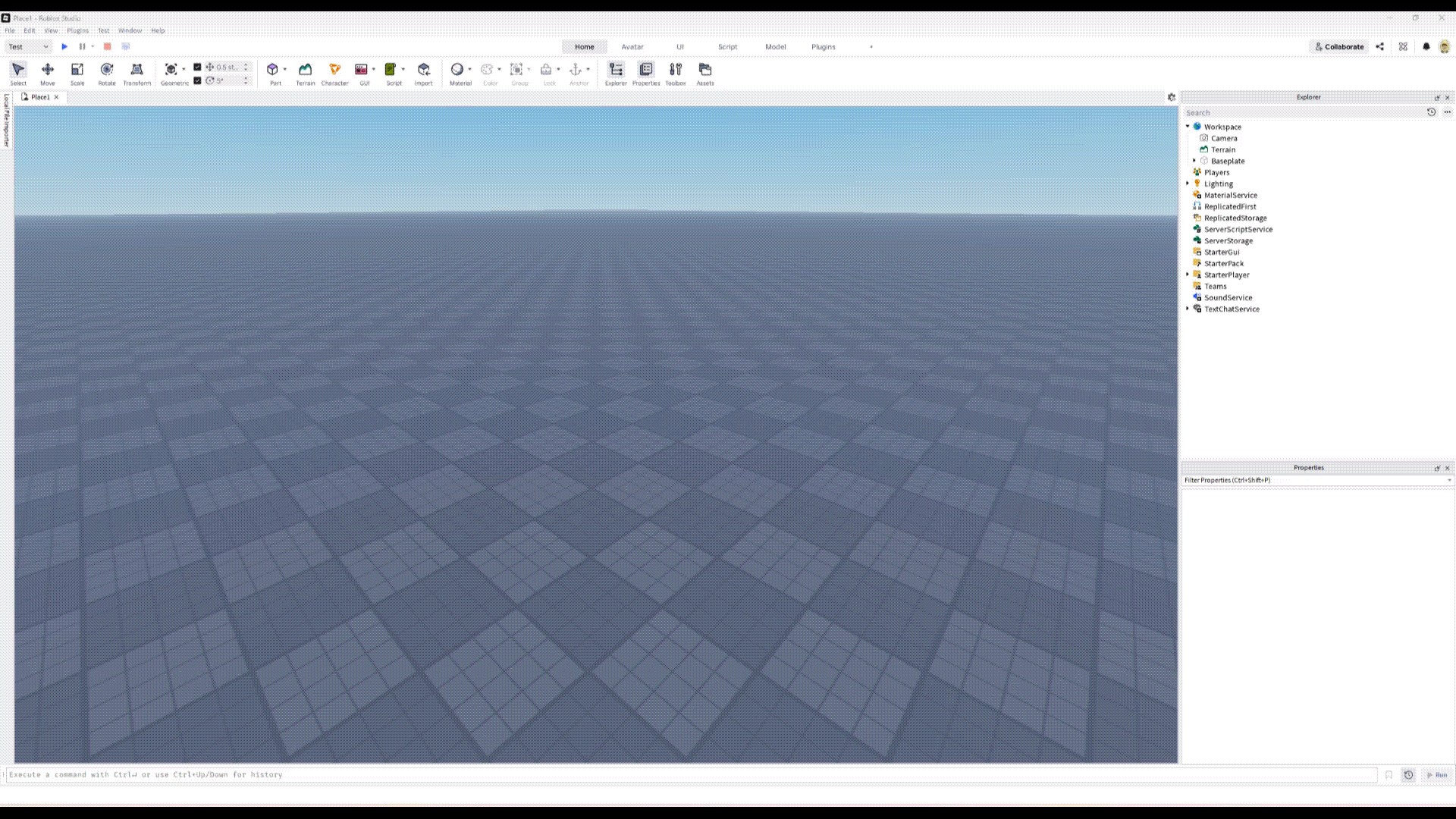This screenshot has height=819, width=1456.
Task: Open the Properties filter dropdown arrow
Action: click(1449, 480)
